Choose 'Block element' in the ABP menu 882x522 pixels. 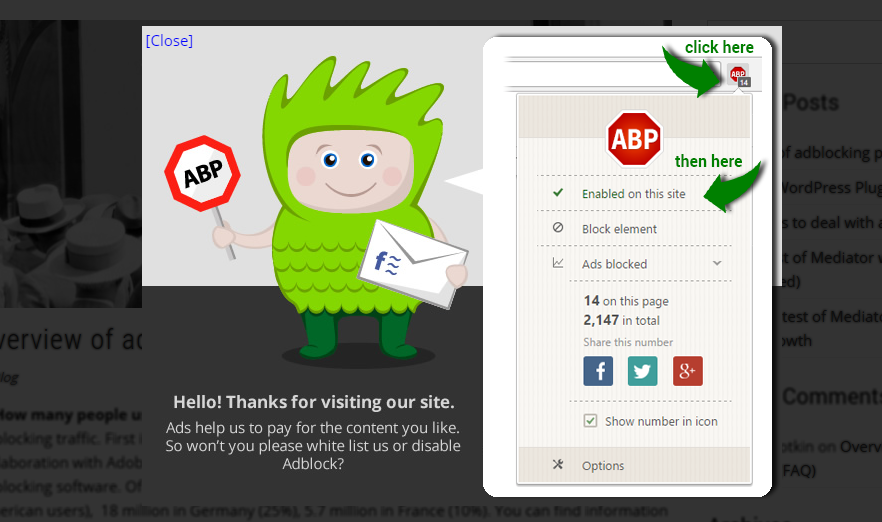tap(634, 228)
